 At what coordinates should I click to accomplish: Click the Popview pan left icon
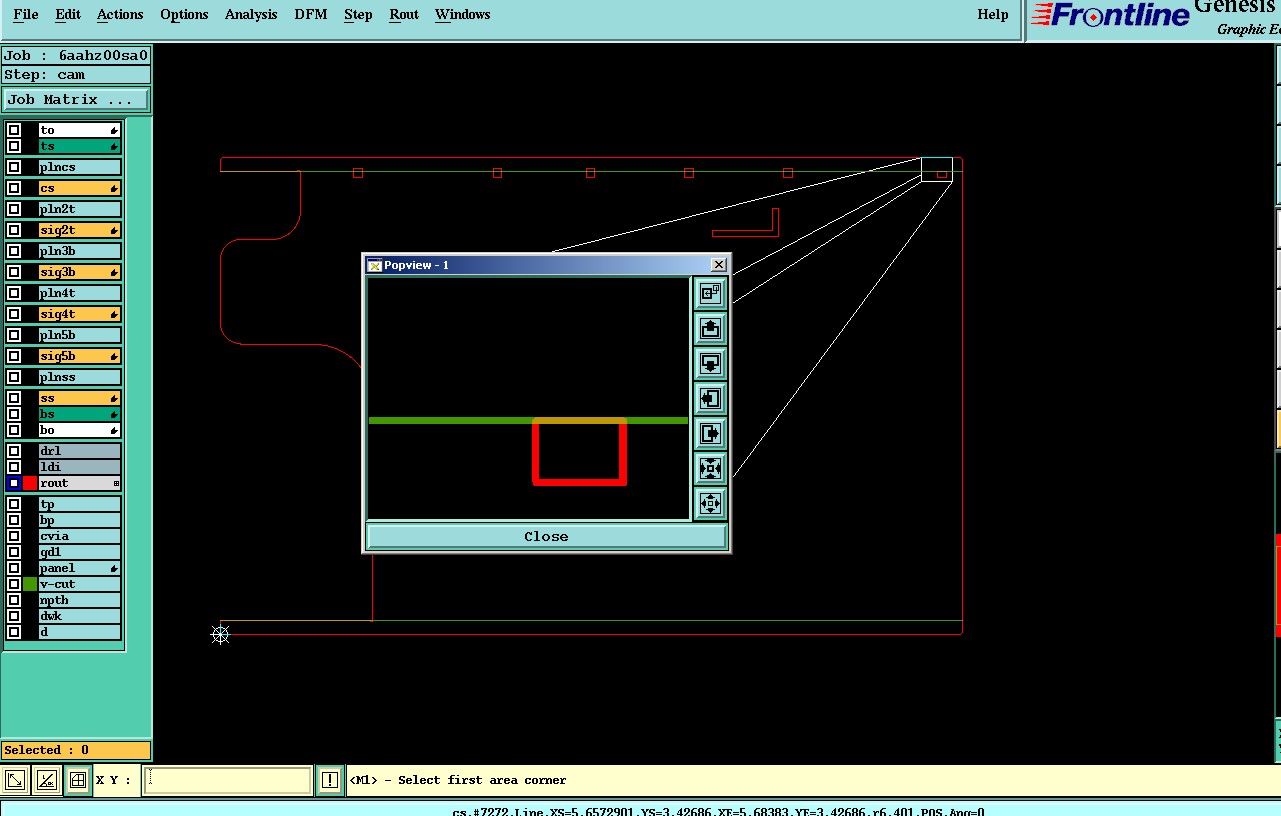[x=710, y=398]
